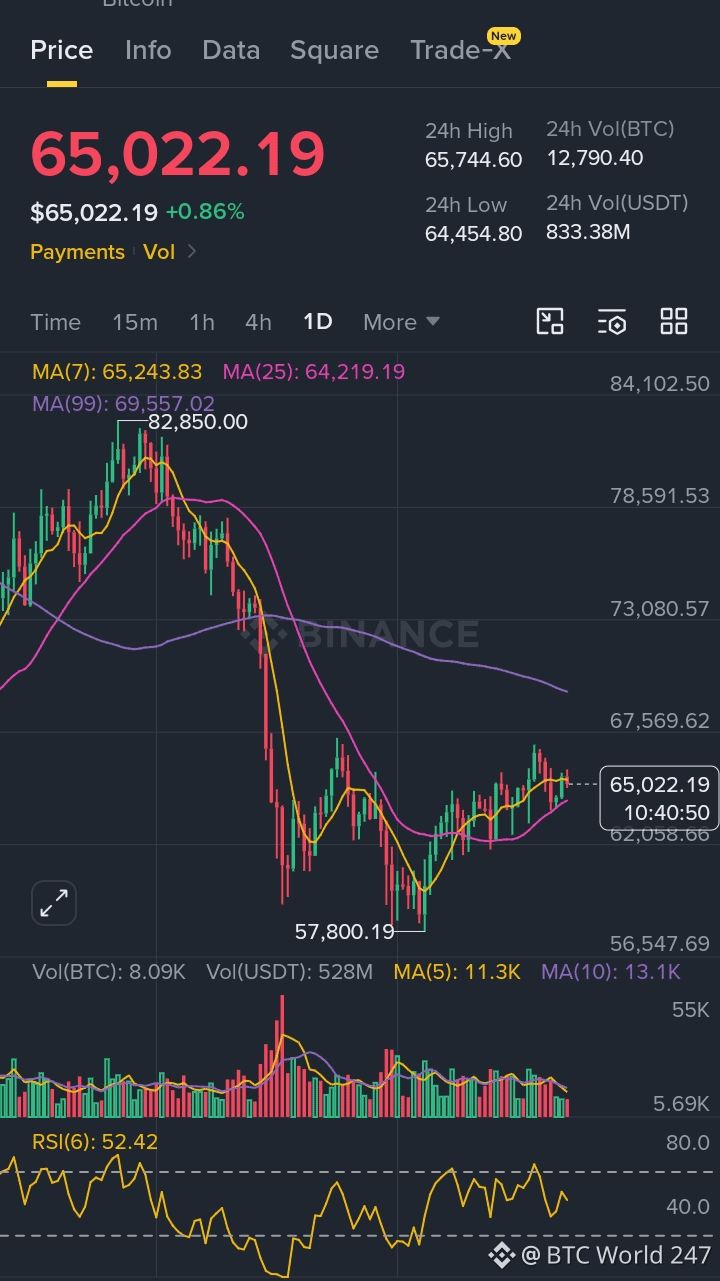Switch to the Trade-X tab

point(461,50)
